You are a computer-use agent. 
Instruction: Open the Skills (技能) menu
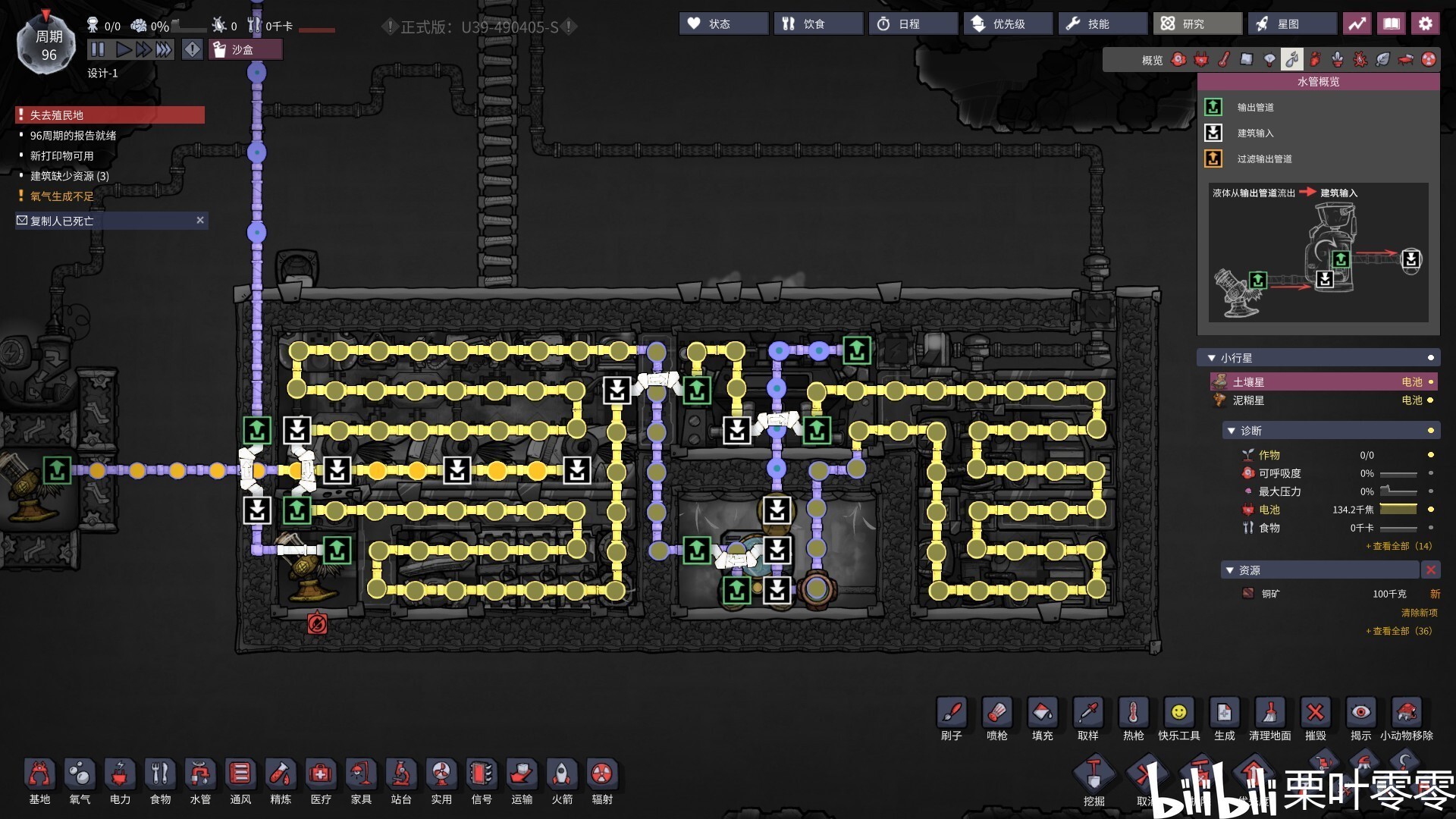1103,24
